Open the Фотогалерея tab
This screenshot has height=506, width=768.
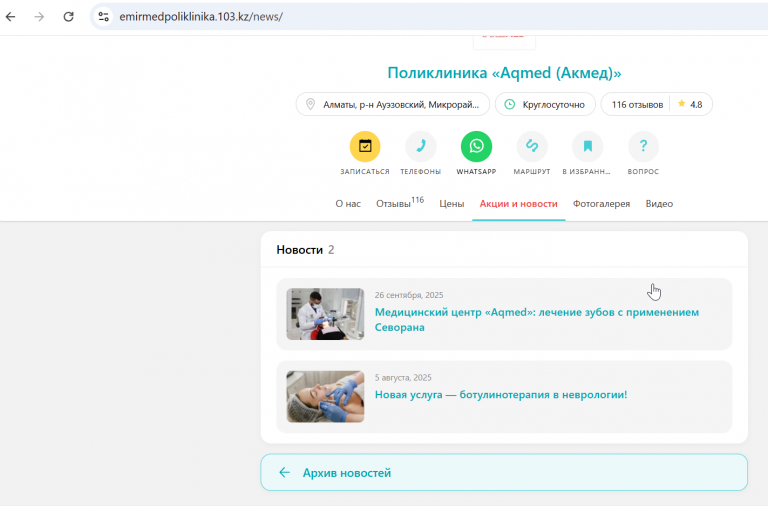[601, 204]
